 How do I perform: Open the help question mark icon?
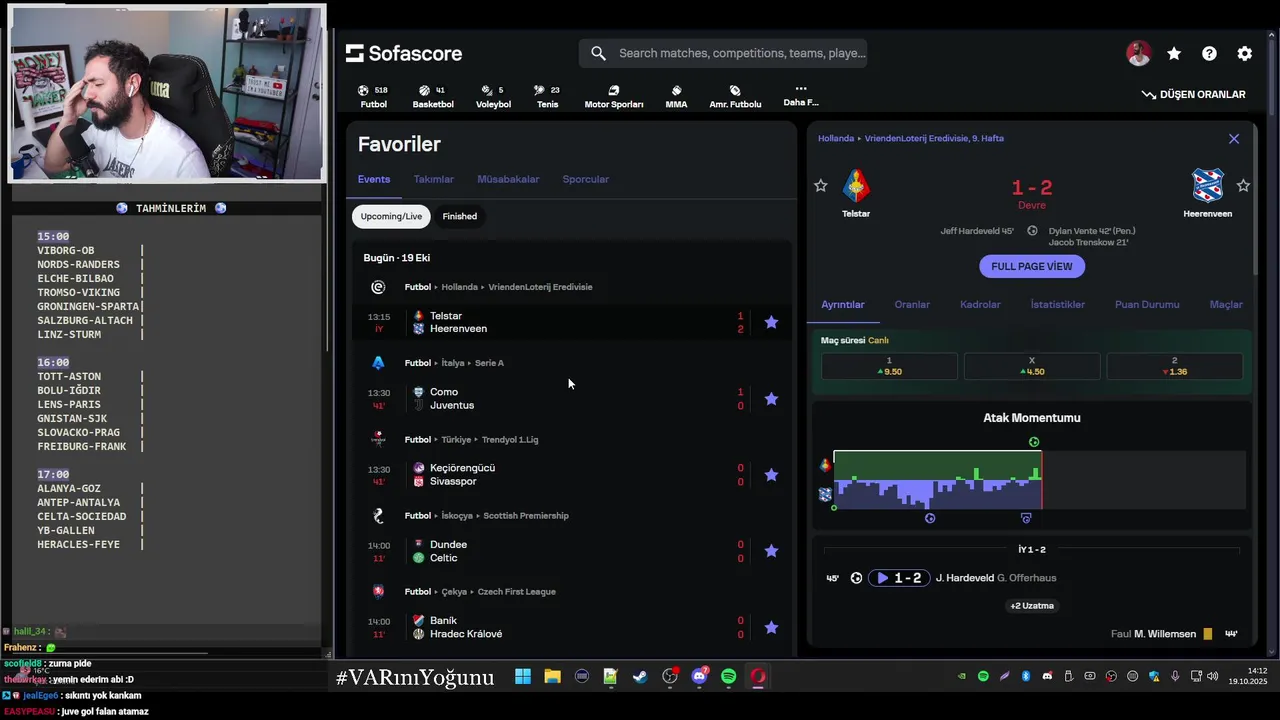tap(1209, 54)
